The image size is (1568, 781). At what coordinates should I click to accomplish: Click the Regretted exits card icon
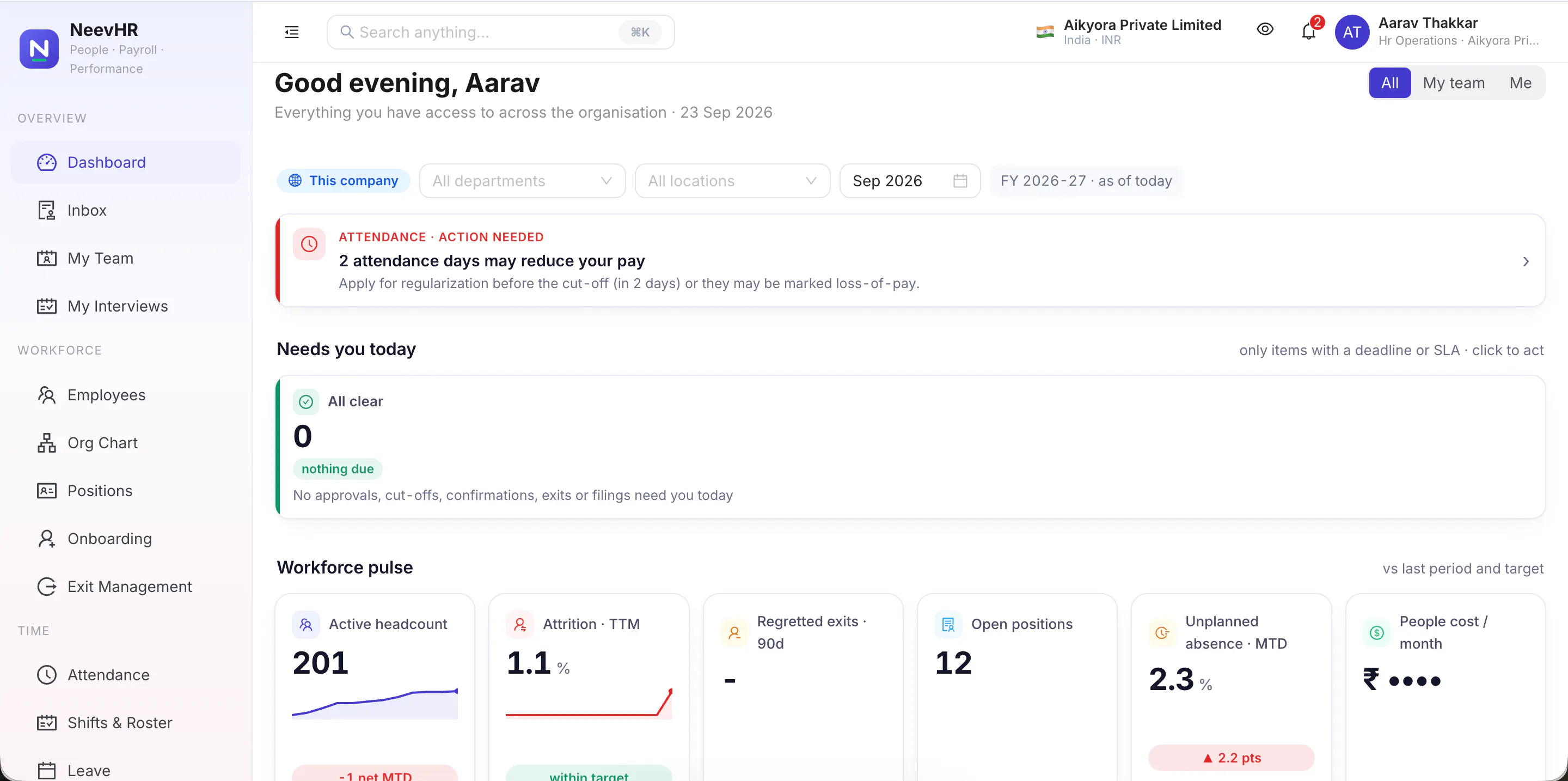click(734, 633)
